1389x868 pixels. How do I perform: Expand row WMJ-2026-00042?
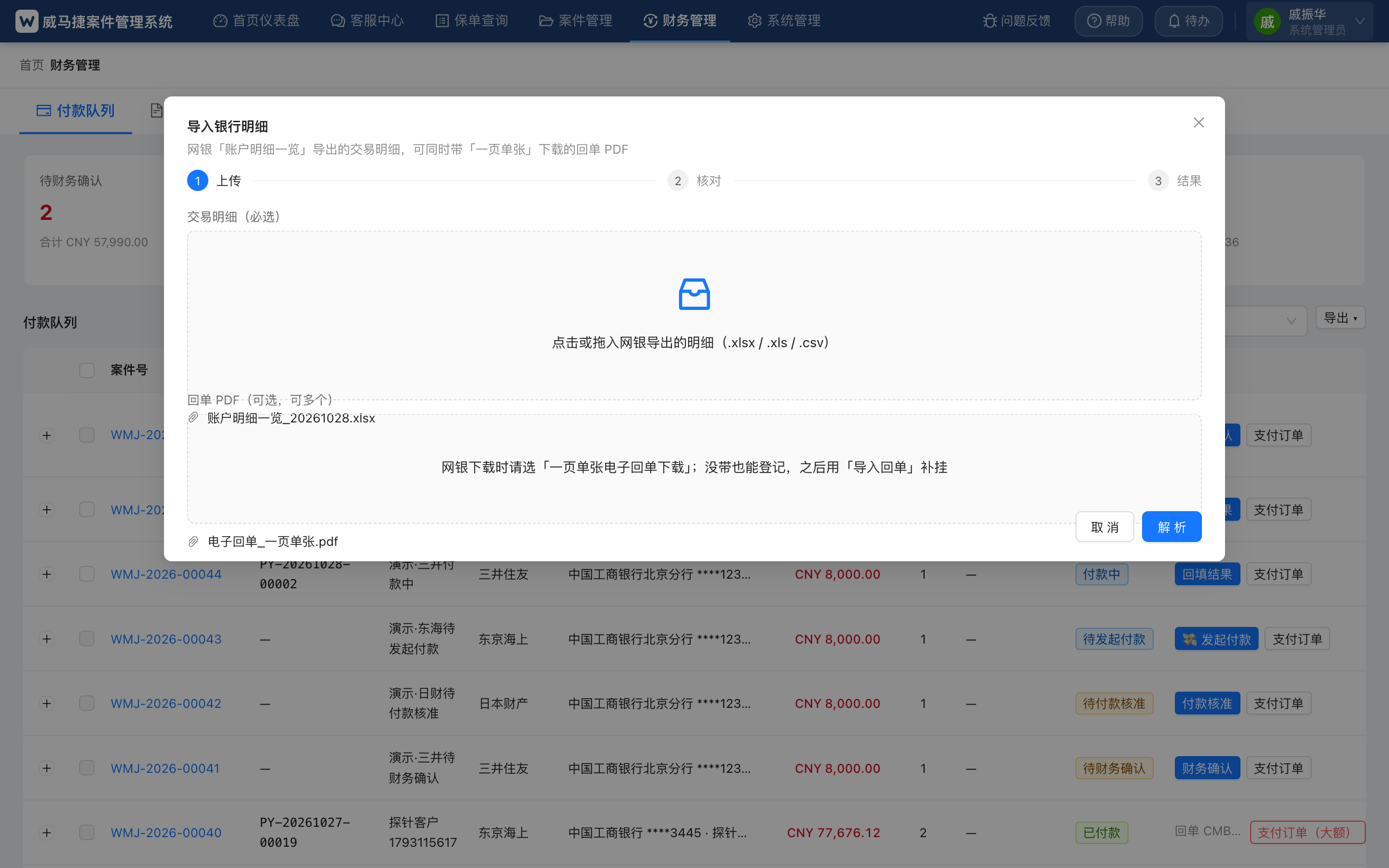[46, 703]
